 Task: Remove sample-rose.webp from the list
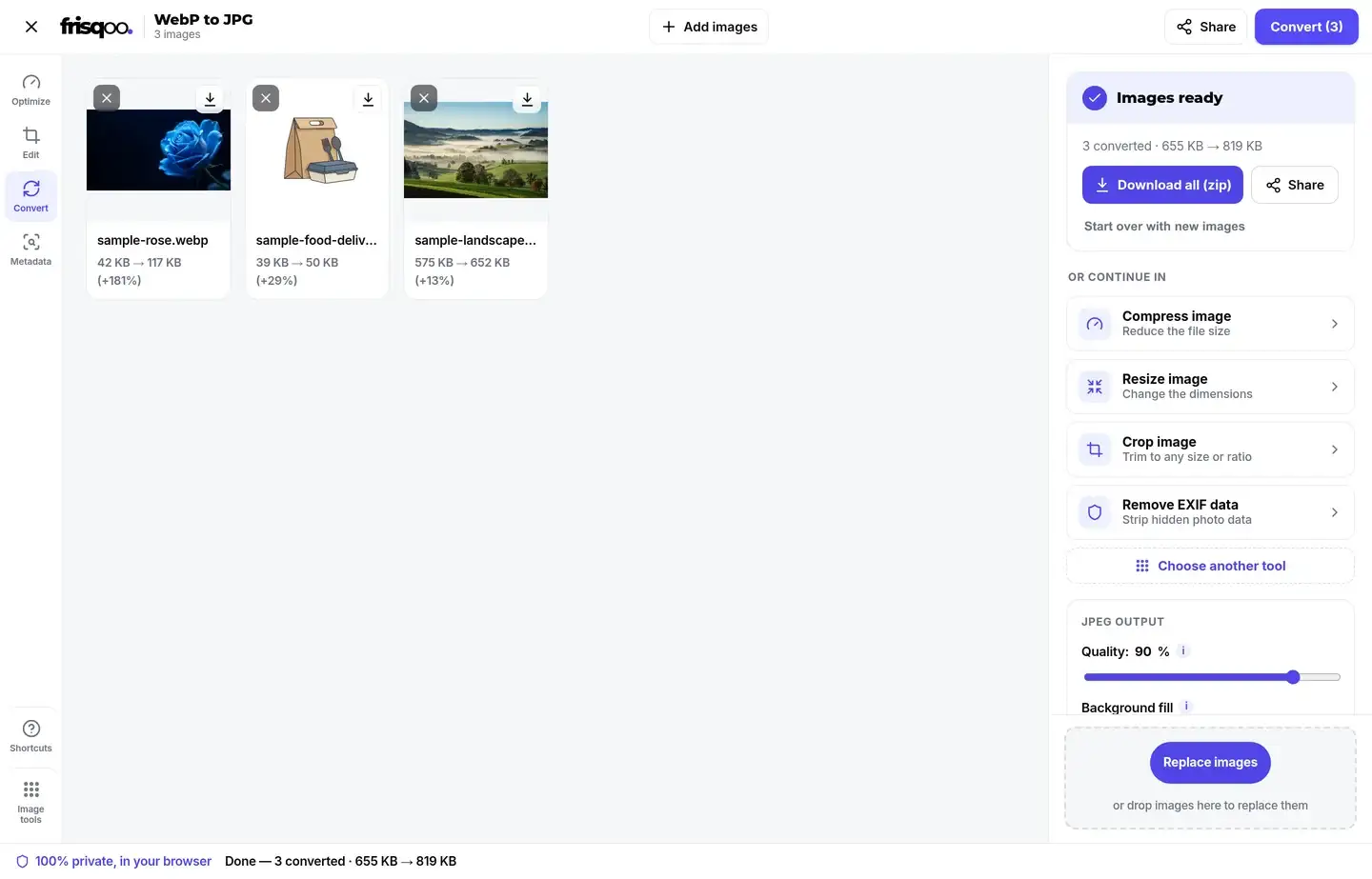pos(107,98)
